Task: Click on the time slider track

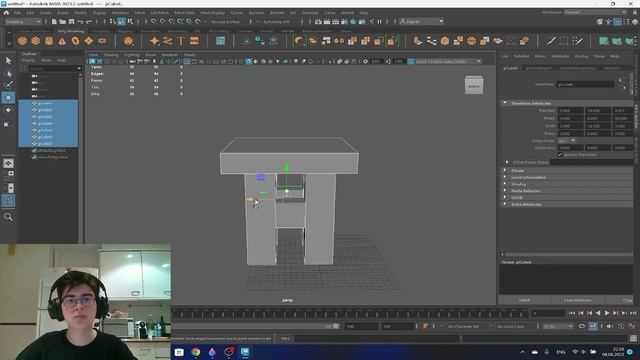Action: [350, 313]
